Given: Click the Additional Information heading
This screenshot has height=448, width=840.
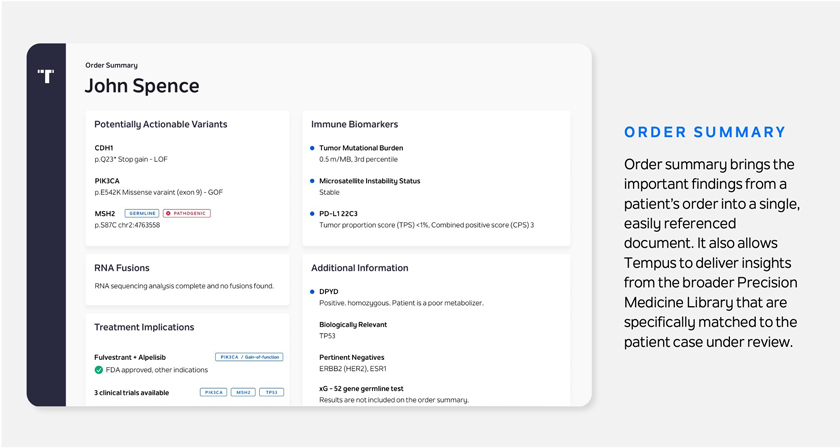Looking at the screenshot, I should [359, 268].
